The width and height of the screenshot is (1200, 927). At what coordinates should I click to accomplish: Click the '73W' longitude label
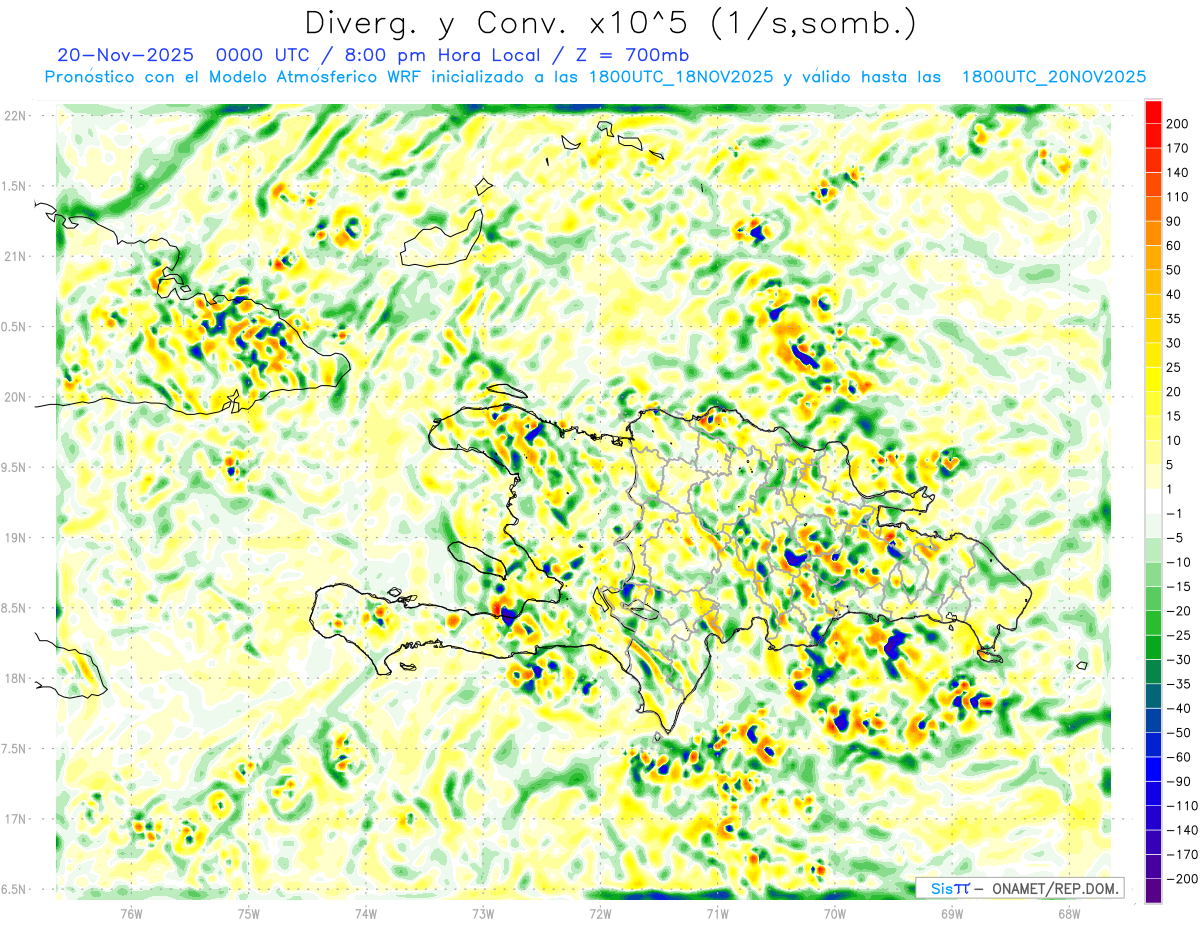click(x=483, y=913)
